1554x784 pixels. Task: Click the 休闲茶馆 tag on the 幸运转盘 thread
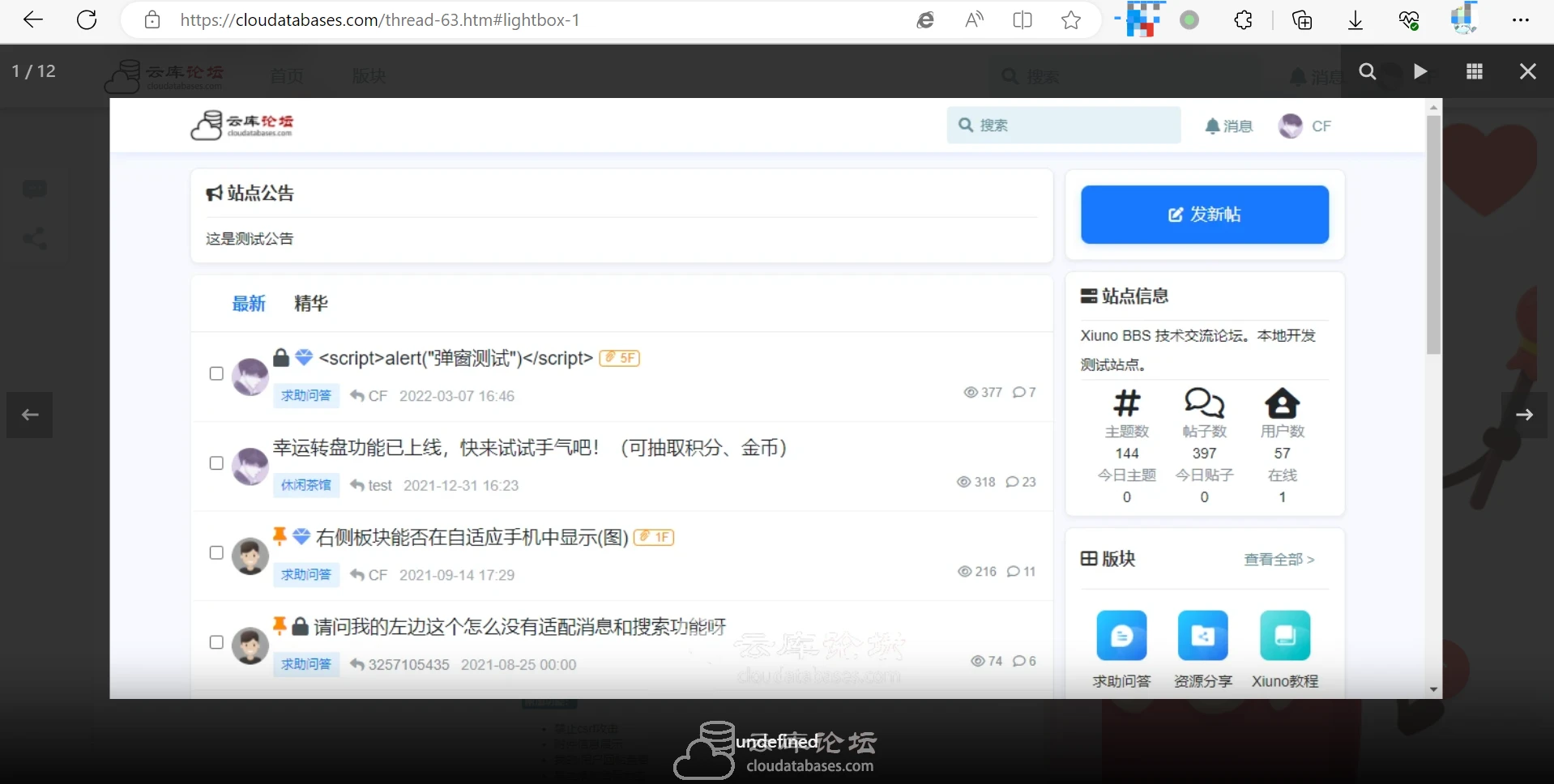coord(306,485)
